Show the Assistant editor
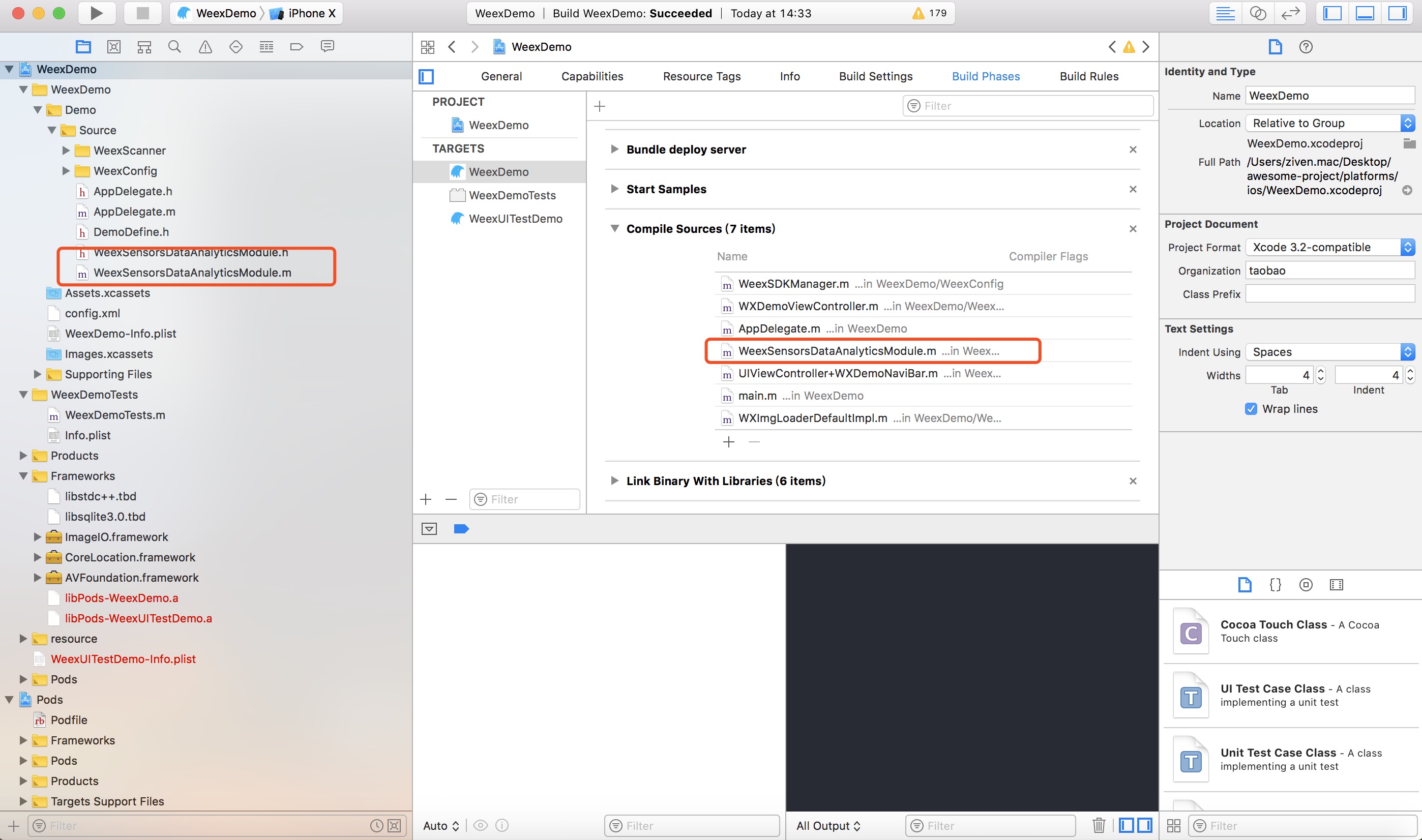 pyautogui.click(x=1258, y=13)
